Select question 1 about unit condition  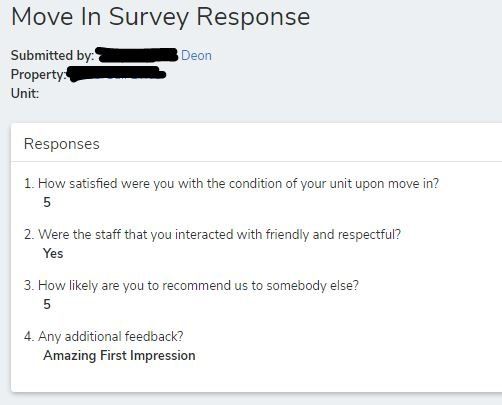(231, 184)
